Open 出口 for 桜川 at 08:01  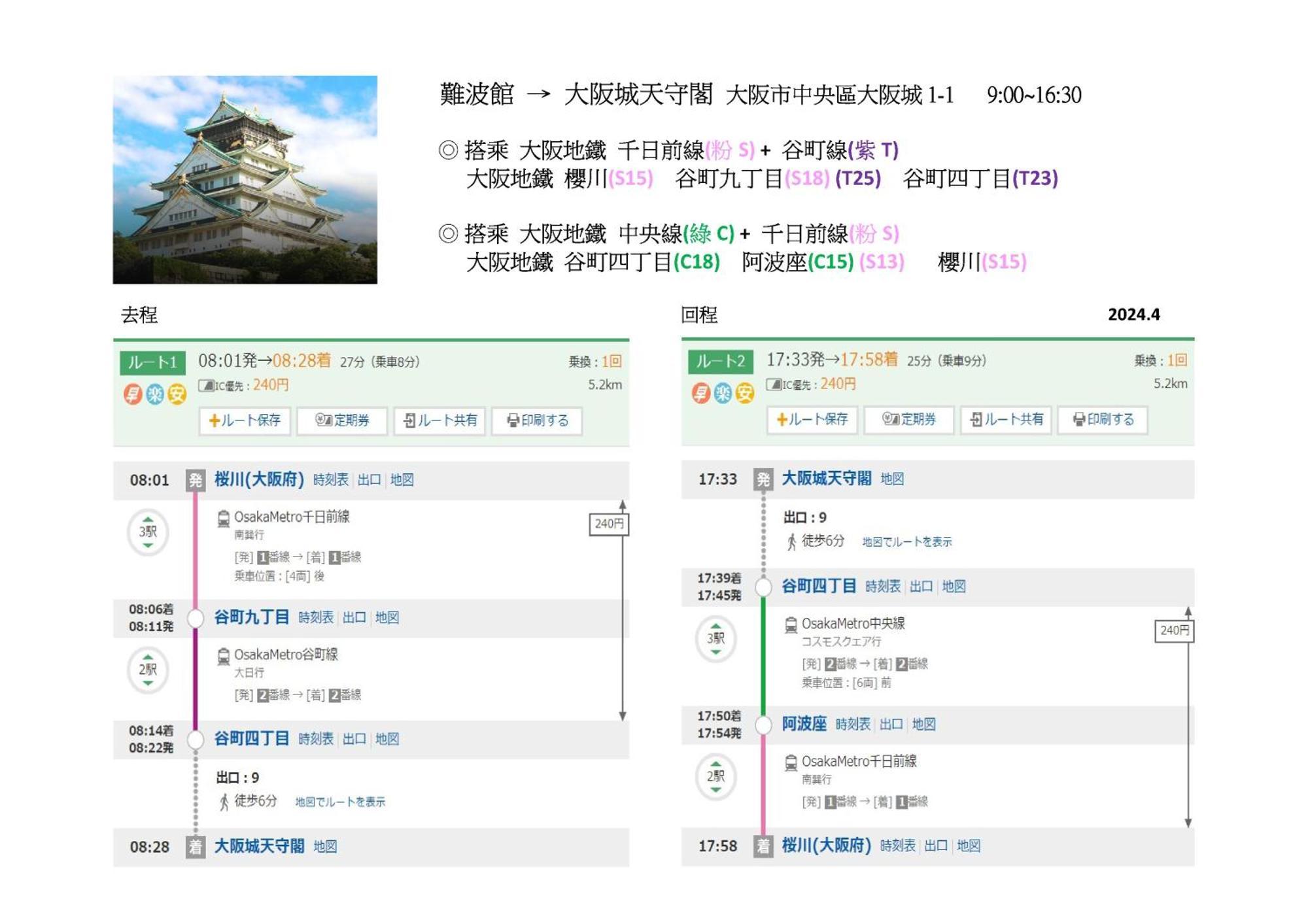pyautogui.click(x=369, y=480)
